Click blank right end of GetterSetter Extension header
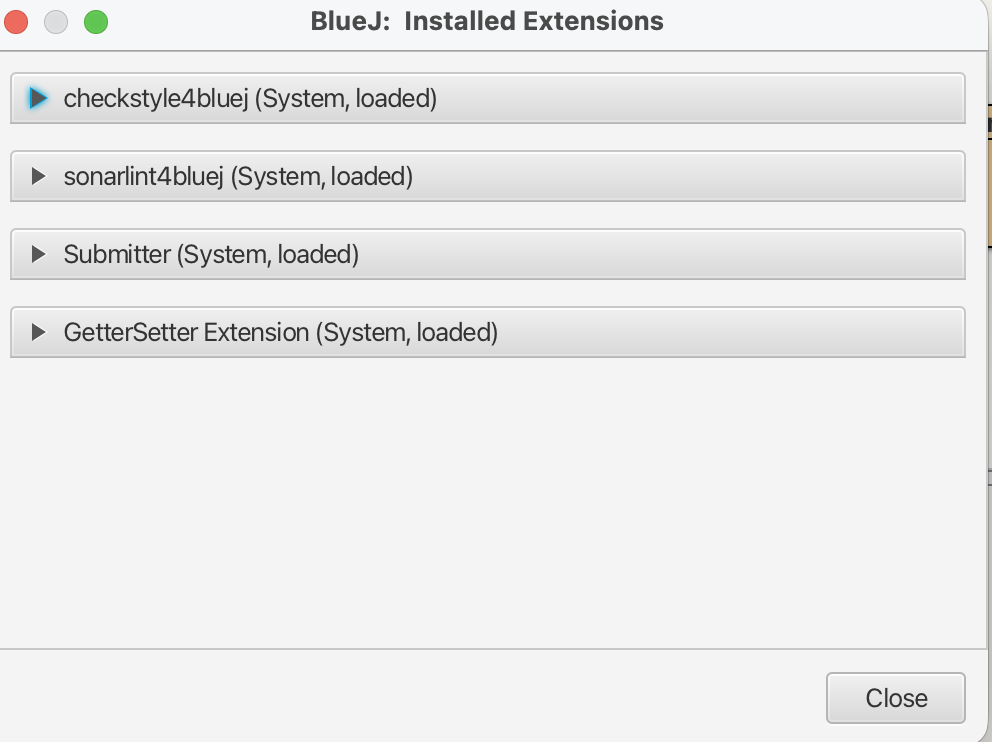 (800, 333)
